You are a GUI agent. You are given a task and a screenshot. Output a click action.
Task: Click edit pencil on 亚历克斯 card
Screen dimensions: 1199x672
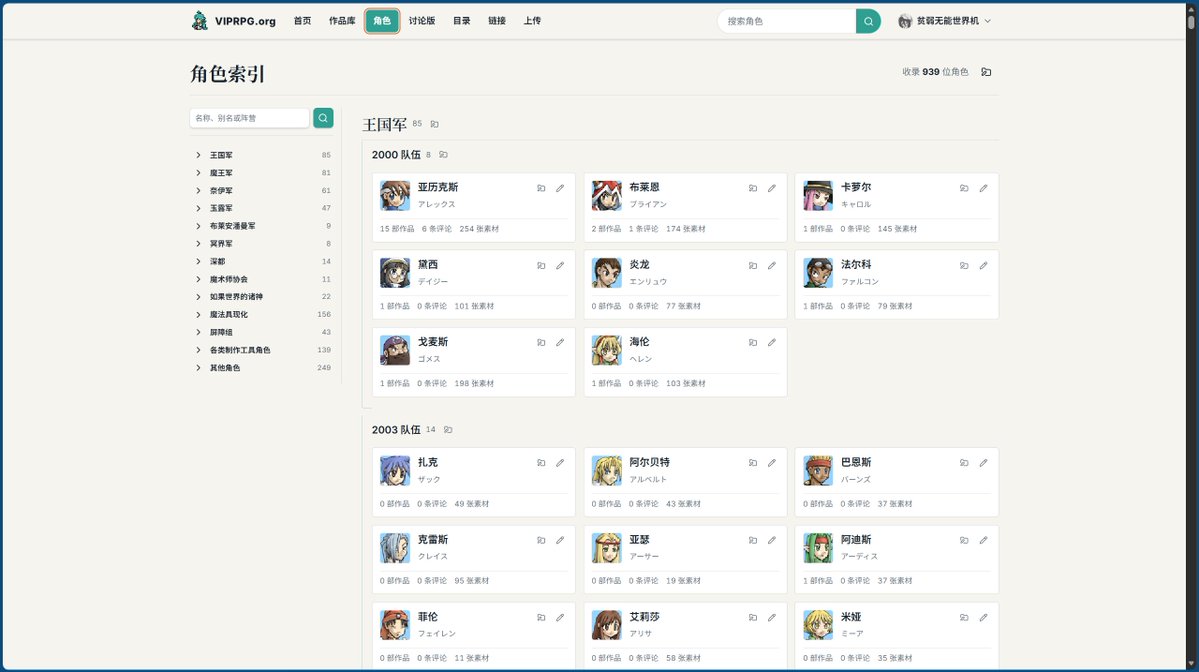[560, 188]
